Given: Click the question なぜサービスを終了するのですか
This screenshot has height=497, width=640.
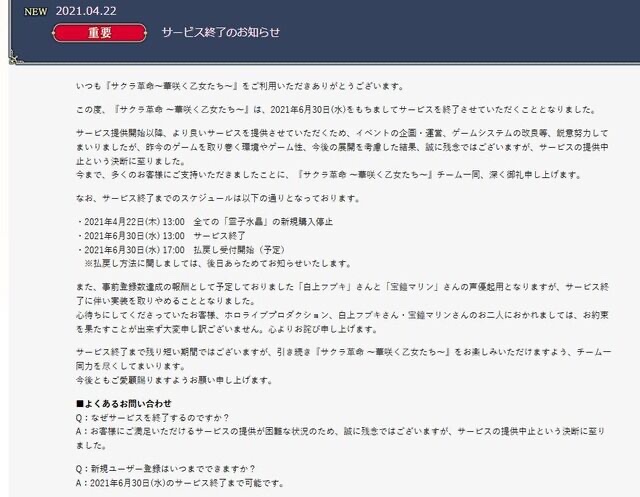Looking at the screenshot, I should 153,418.
